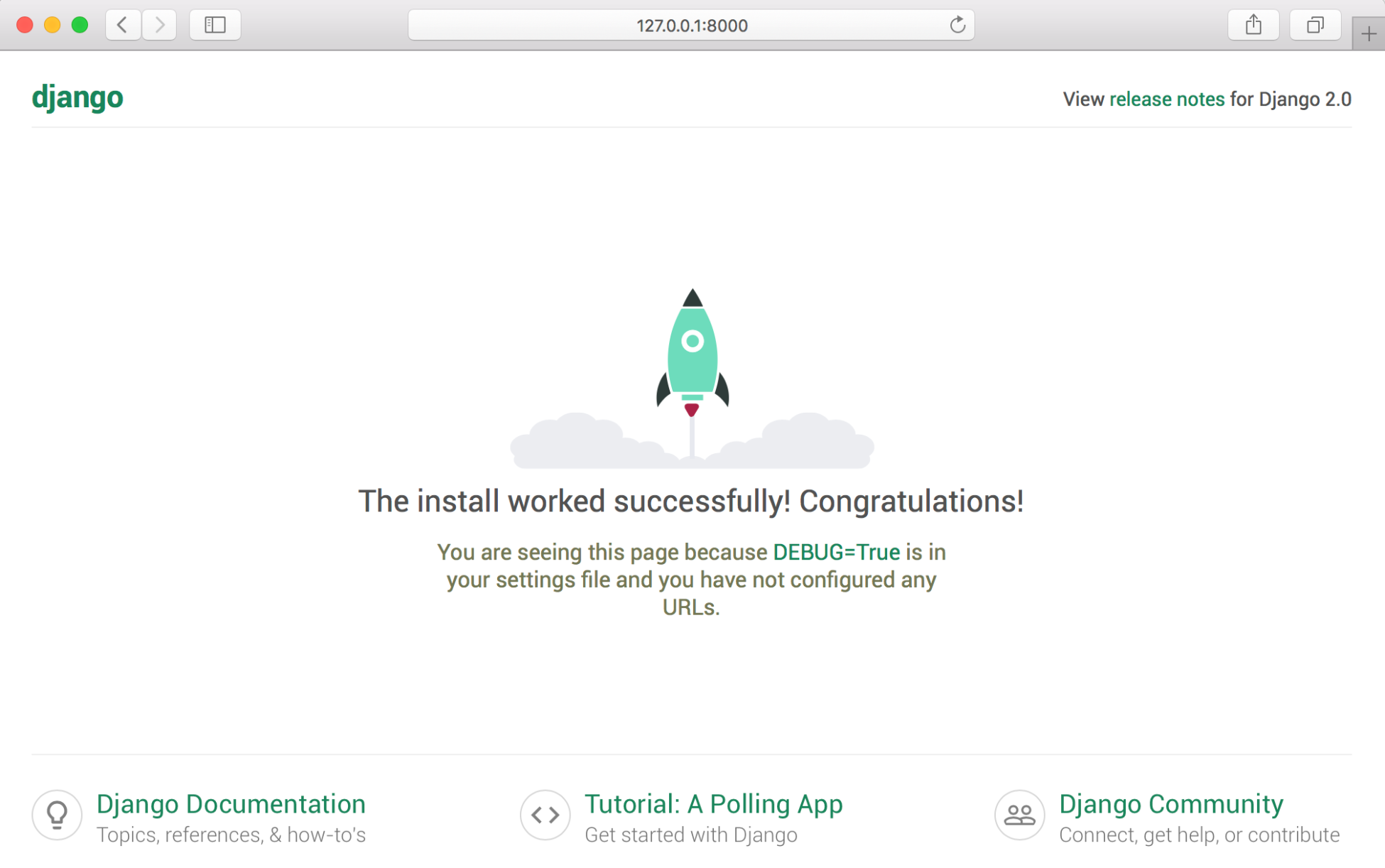Click the django logo text
The width and height of the screenshot is (1385, 868).
click(x=77, y=97)
